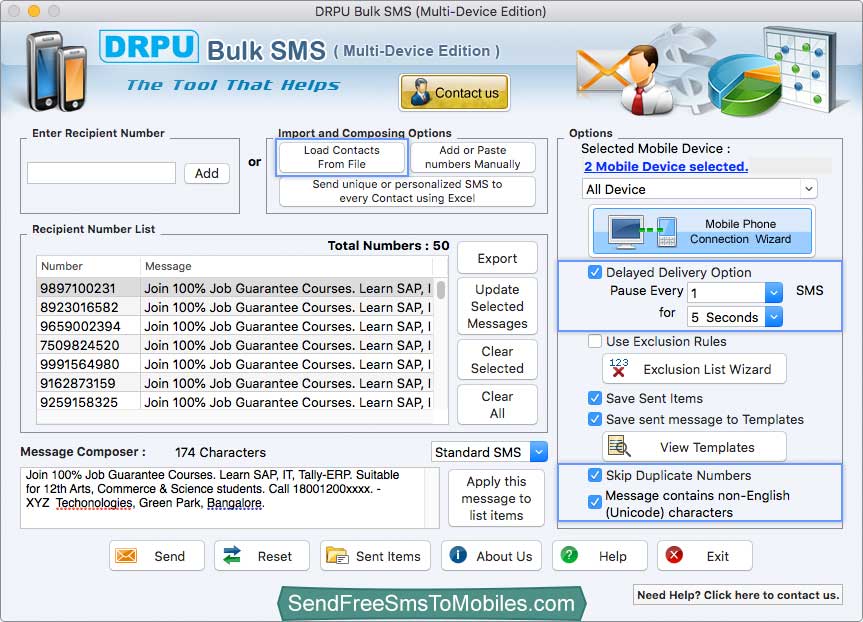
Task: Select row with number 9162873159
Action: pyautogui.click(x=235, y=383)
